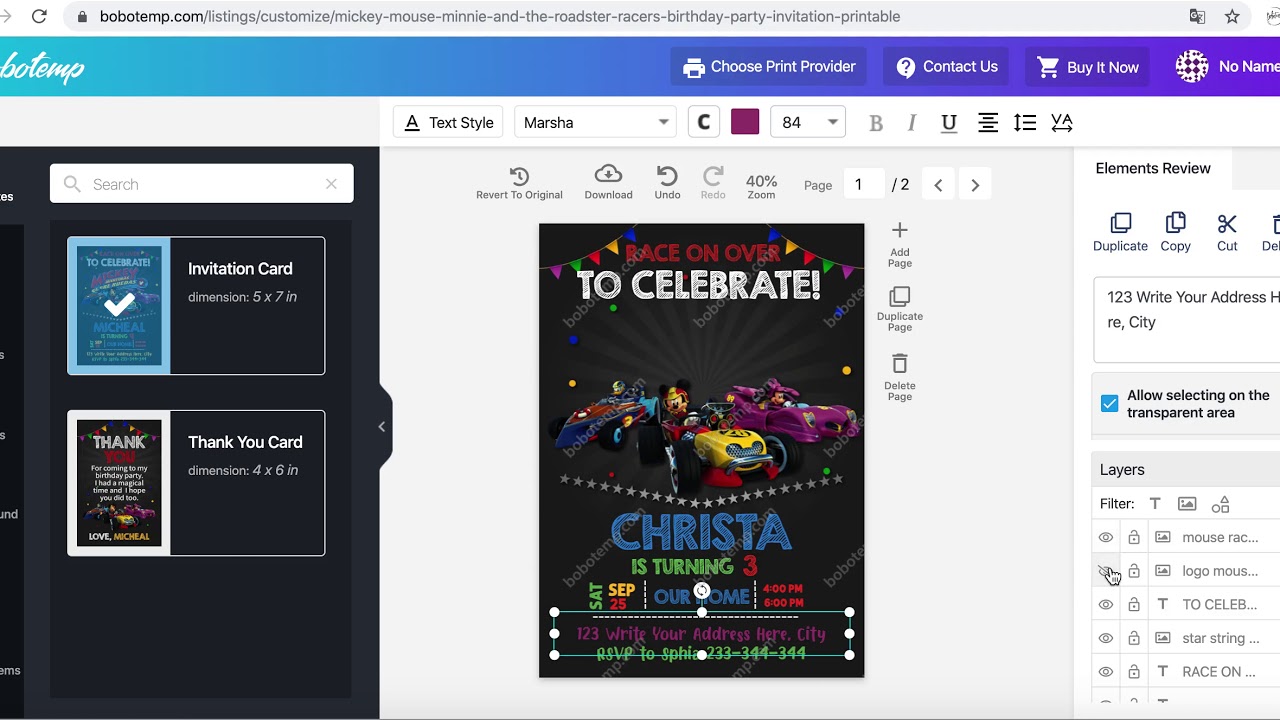Duplicate the selected element
The width and height of the screenshot is (1280, 720).
pos(1120,232)
